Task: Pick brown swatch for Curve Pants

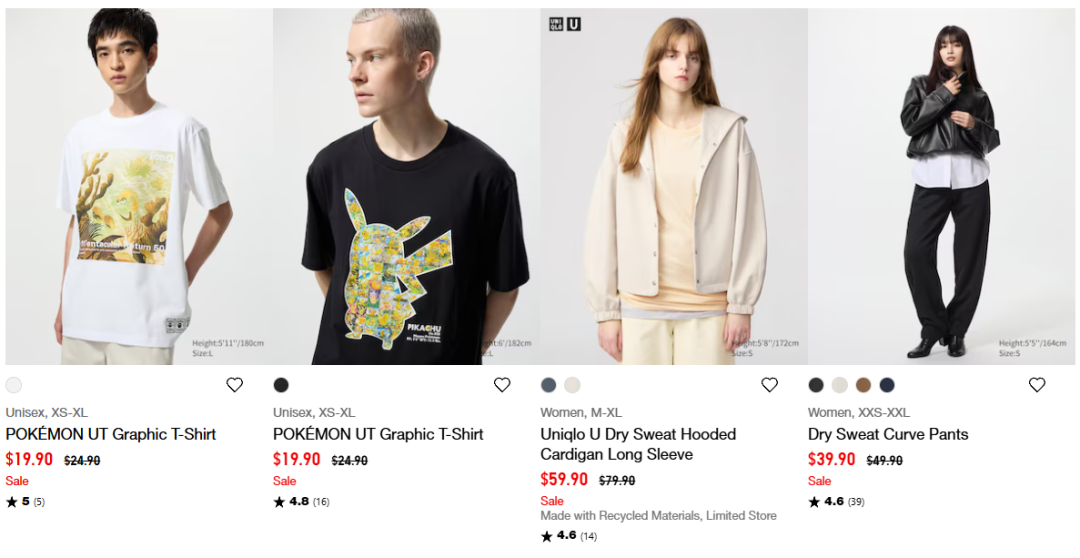Action: 864,385
